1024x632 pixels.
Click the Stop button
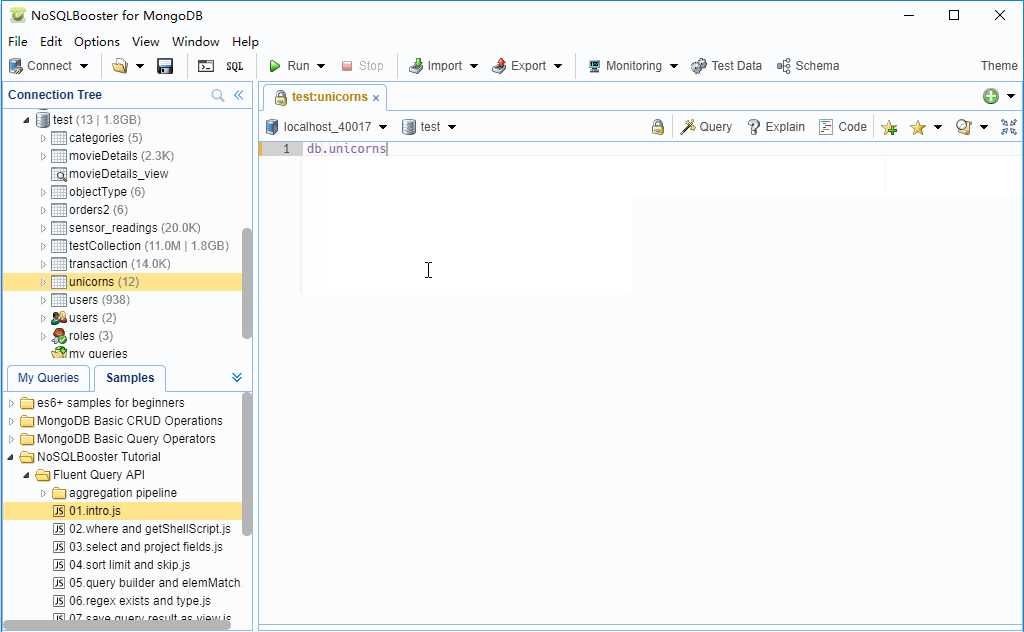pos(362,66)
